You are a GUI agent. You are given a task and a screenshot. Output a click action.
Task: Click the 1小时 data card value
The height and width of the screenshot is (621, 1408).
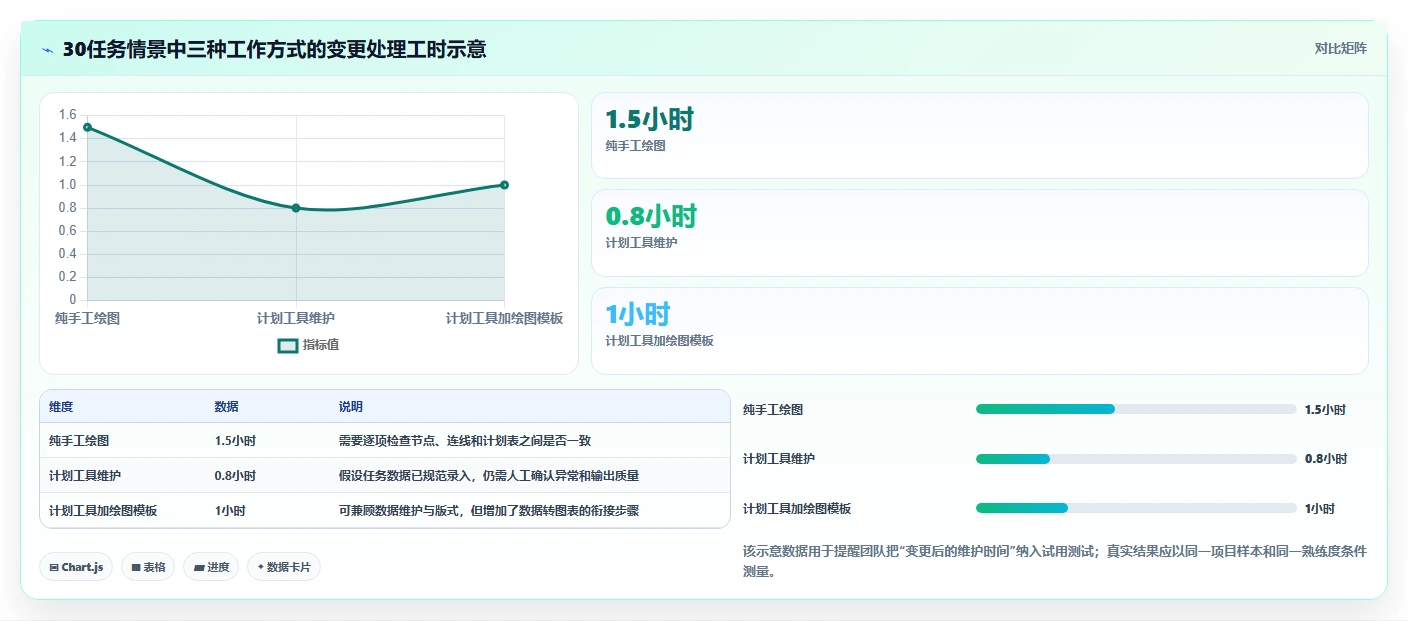pyautogui.click(x=637, y=314)
